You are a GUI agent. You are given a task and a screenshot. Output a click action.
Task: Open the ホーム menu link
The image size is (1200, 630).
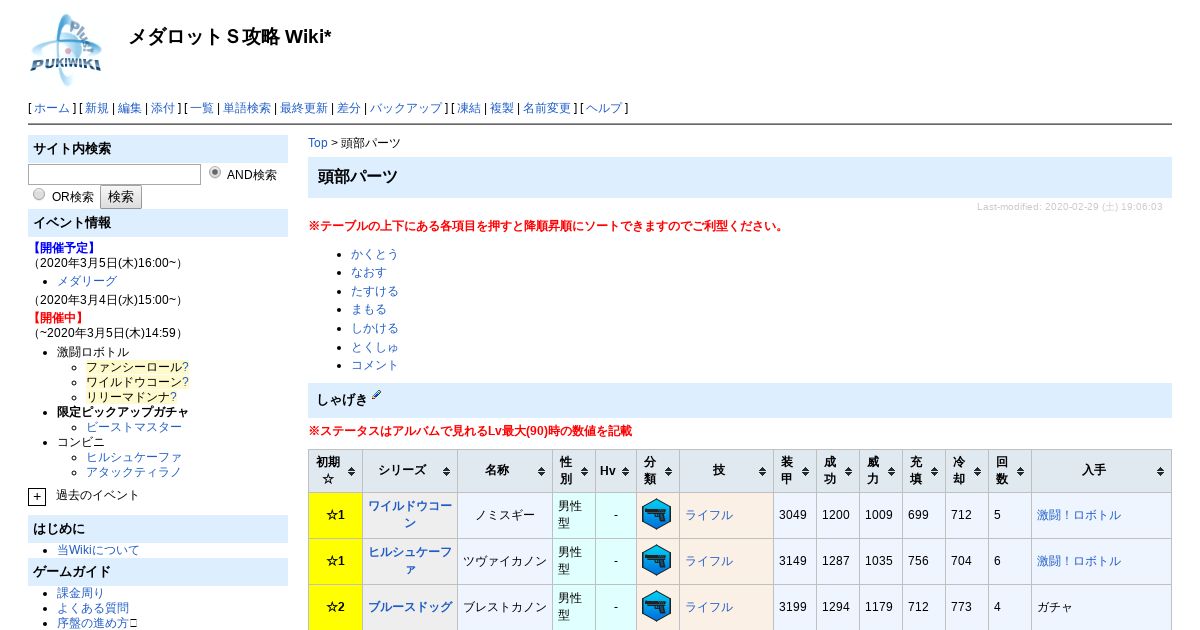(52, 108)
